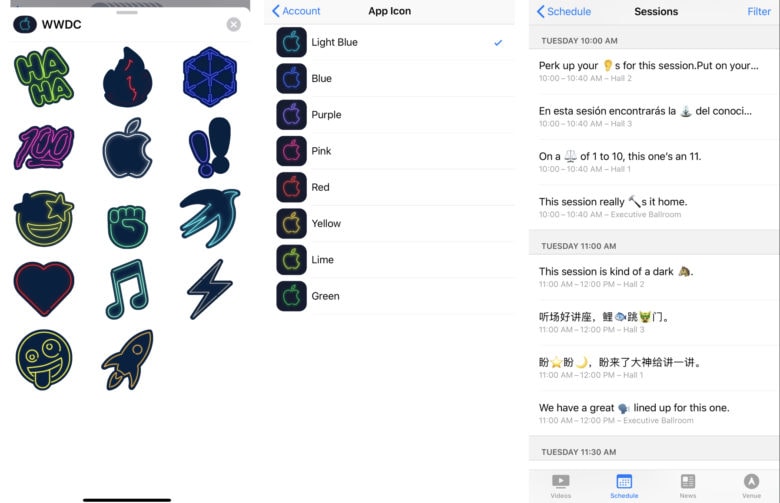Select the raised fist sticker
This screenshot has height=503, width=780.
[x=127, y=226]
